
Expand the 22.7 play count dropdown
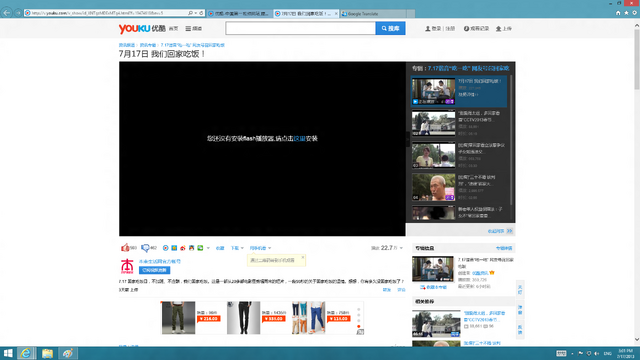(401, 248)
